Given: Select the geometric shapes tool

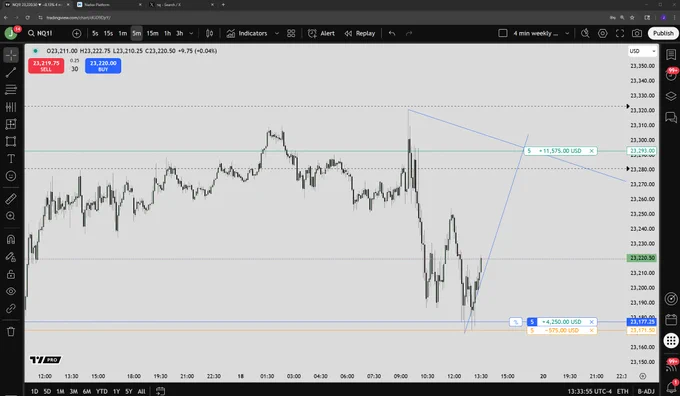Looking at the screenshot, I should click(x=11, y=141).
